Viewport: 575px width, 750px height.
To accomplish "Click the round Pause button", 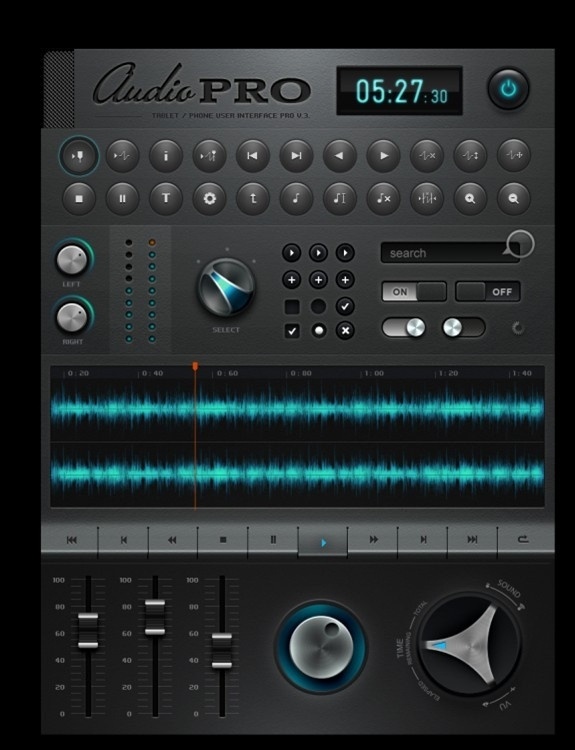I will pyautogui.click(x=122, y=198).
